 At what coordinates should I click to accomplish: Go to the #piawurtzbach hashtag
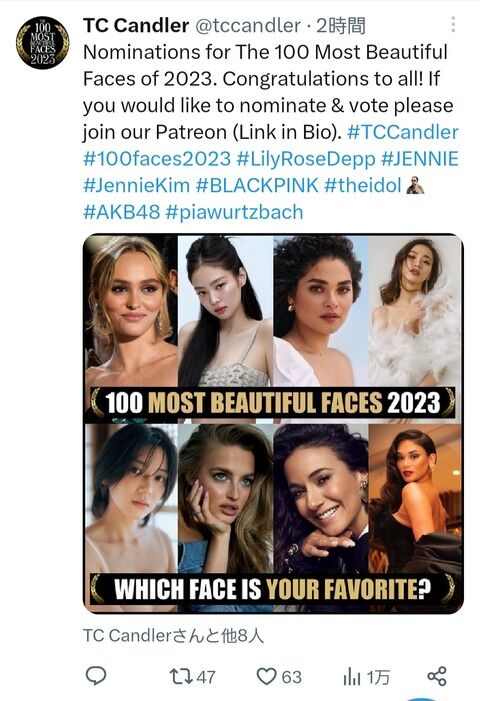234,212
